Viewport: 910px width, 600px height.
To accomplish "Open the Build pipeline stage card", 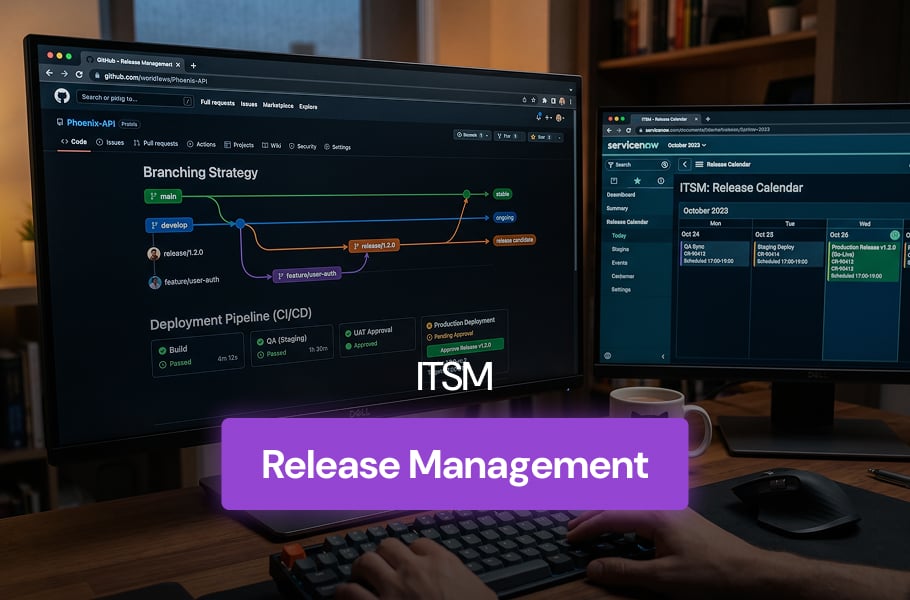I will 197,356.
